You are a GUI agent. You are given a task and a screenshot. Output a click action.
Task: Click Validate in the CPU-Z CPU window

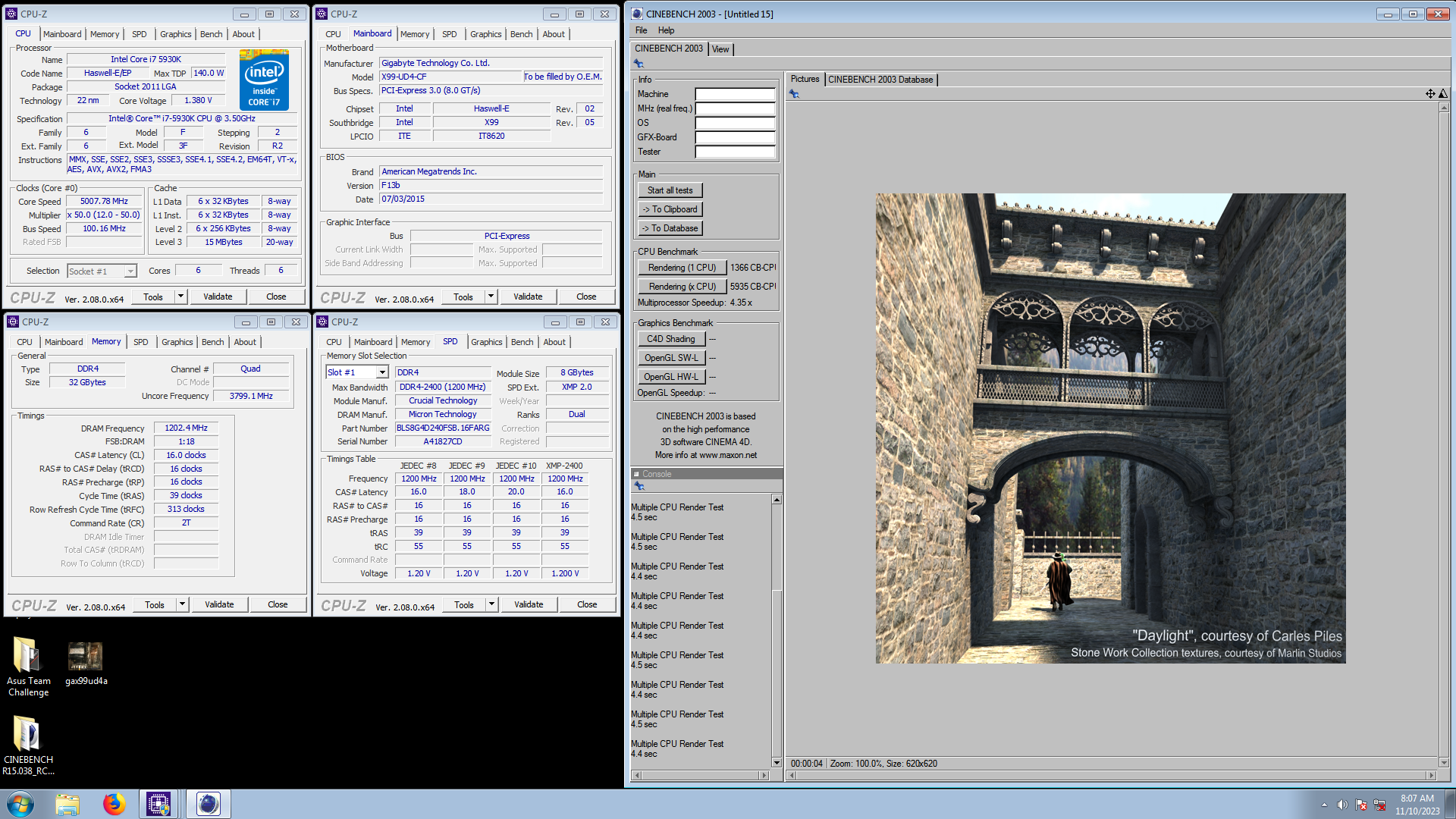click(x=218, y=297)
